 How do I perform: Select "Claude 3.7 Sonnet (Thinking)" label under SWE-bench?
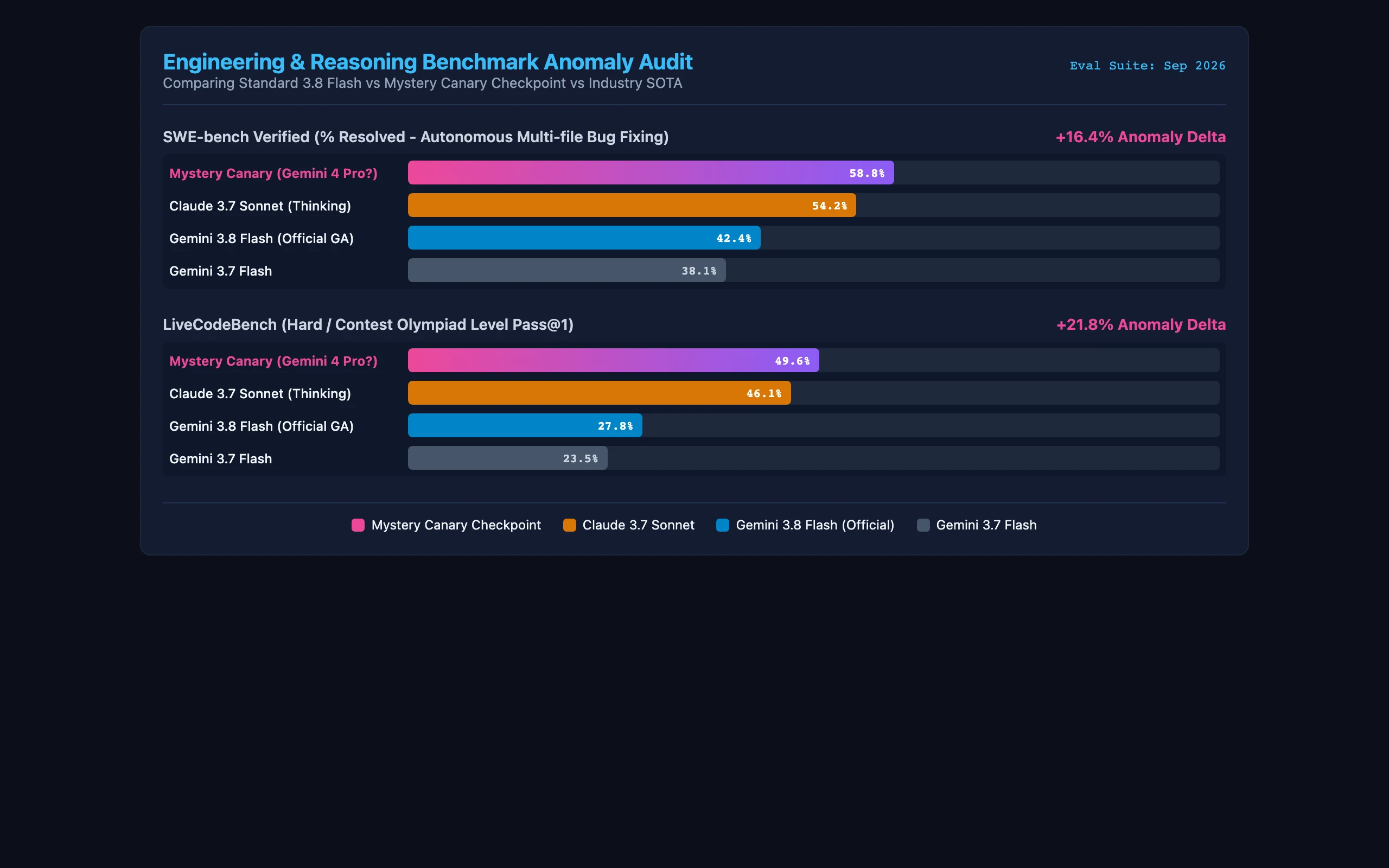260,206
